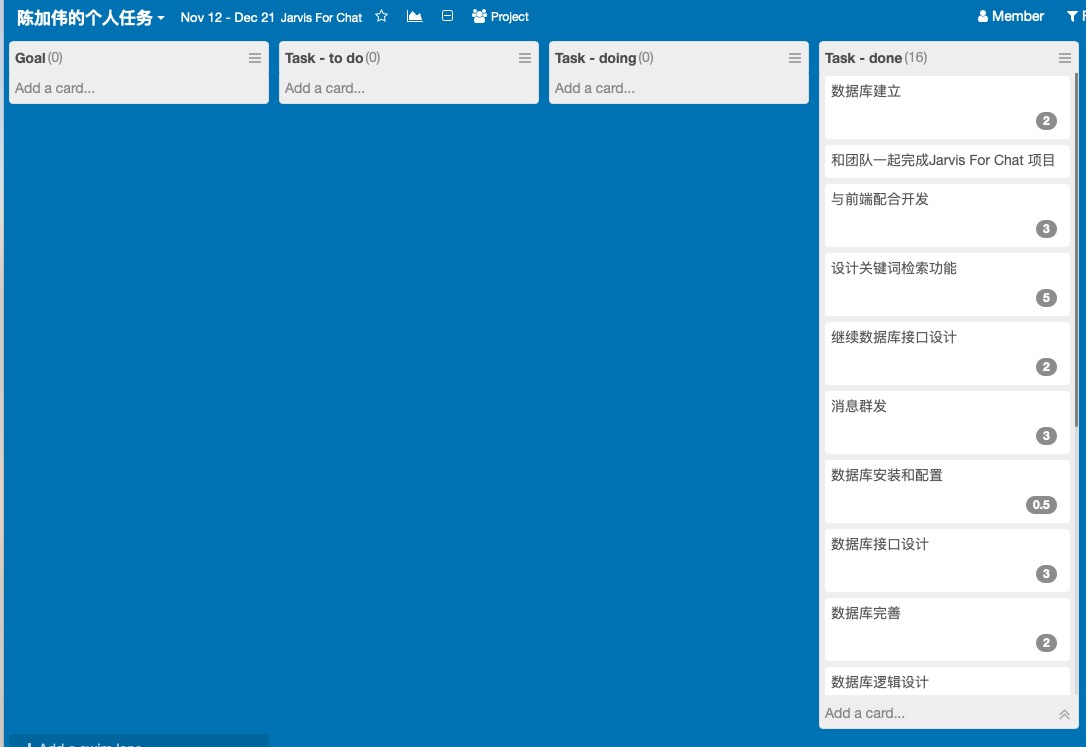
Task: Open the 数据库建立 card
Action: tap(947, 107)
